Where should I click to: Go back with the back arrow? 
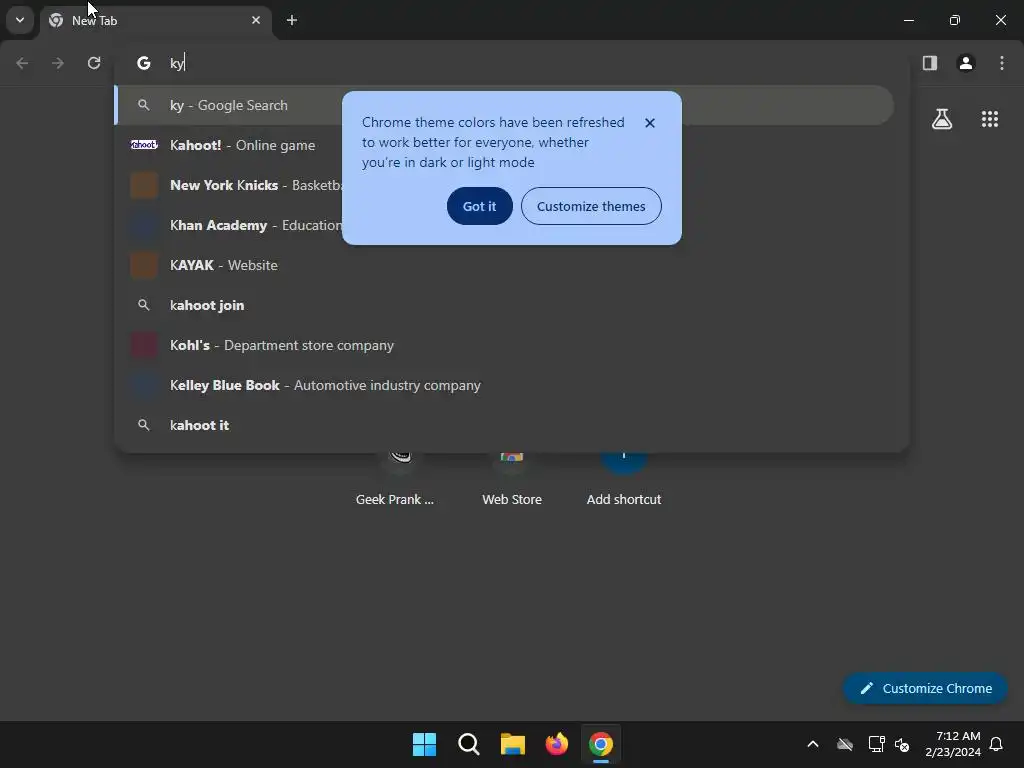point(22,63)
